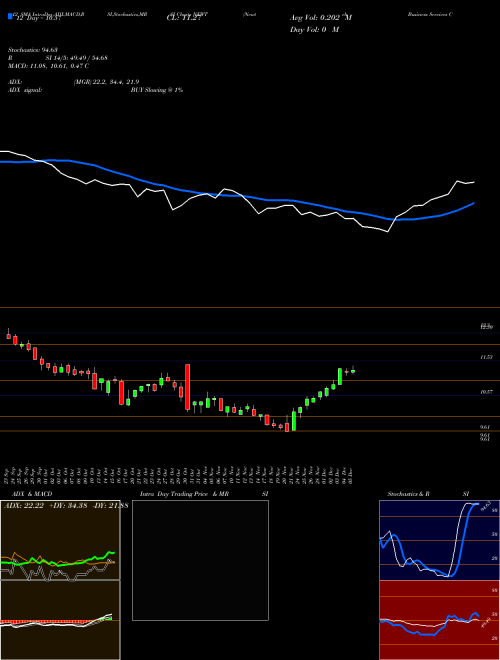500x660 pixels.
Task: Select the '(MGR) 22.2, 34.4, 21.9' ADX values
Action: [106, 82]
